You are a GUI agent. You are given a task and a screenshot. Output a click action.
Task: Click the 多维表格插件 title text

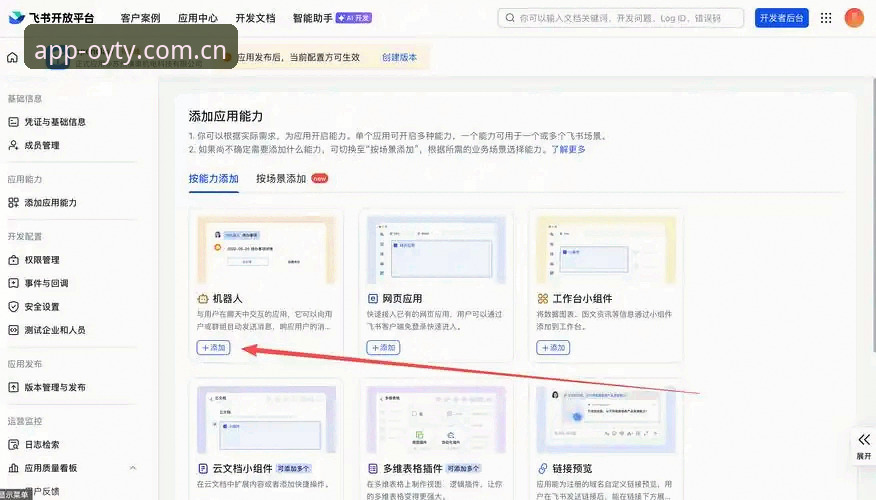tap(412, 468)
